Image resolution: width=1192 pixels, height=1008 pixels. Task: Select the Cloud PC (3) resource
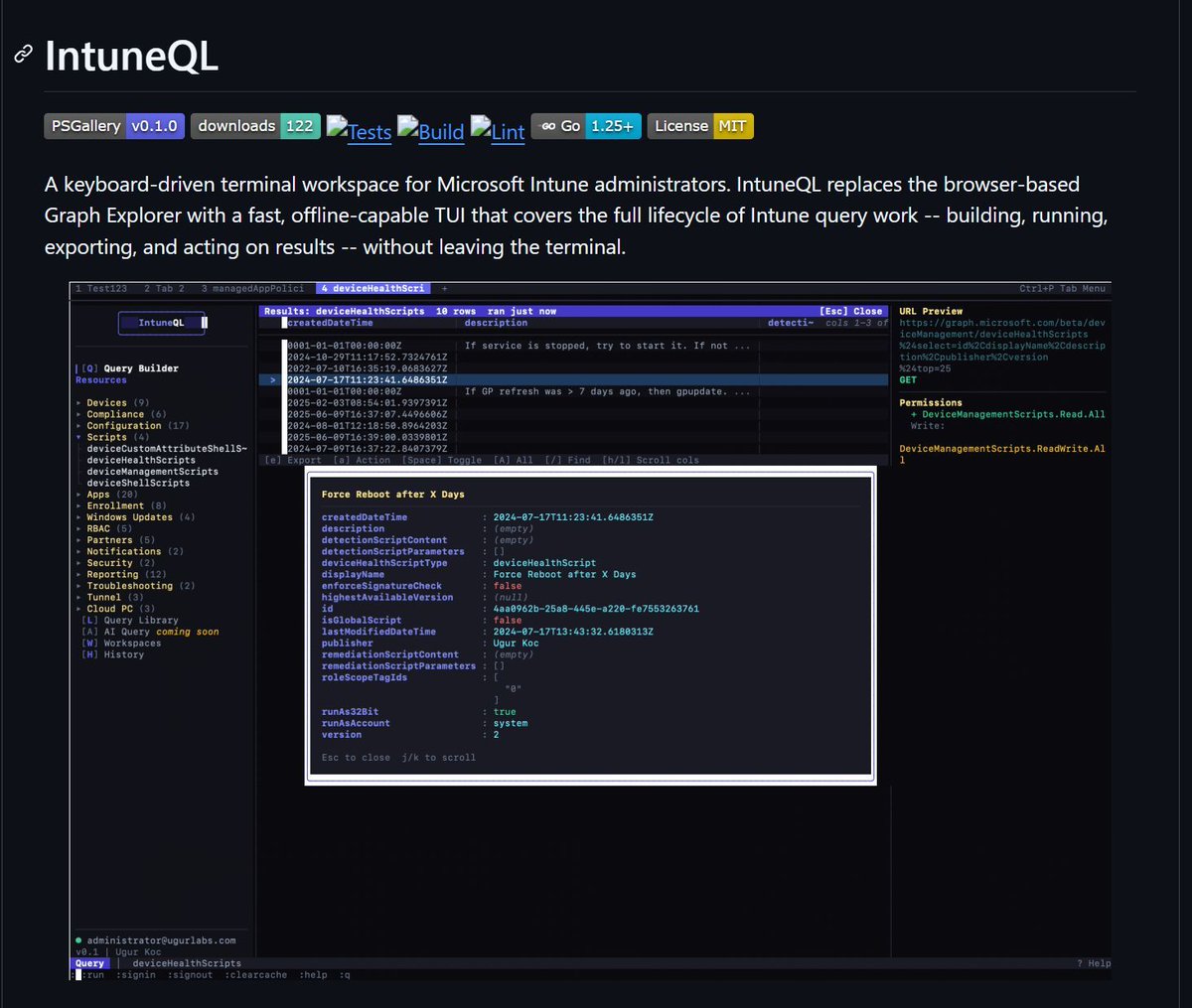click(121, 609)
